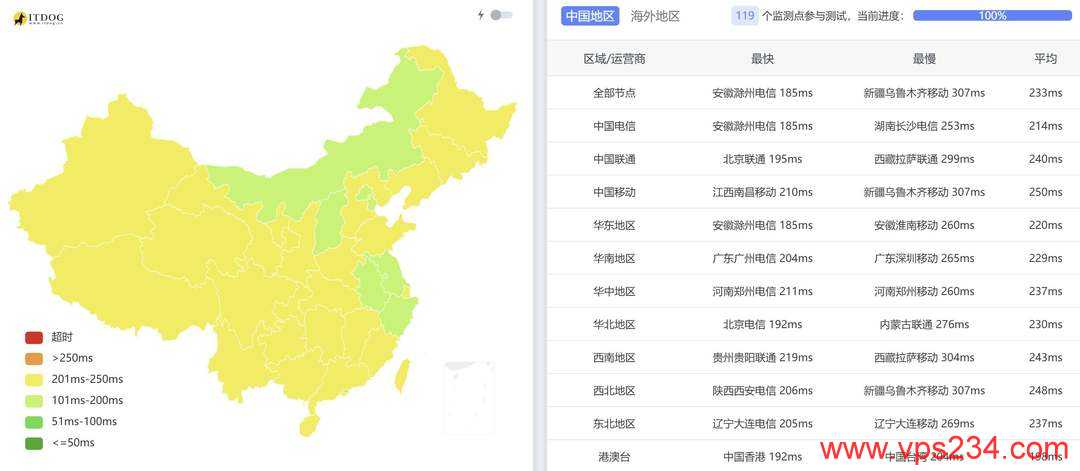Toggle the switch beside the lightning icon
Image resolution: width=1080 pixels, height=471 pixels.
501,15
